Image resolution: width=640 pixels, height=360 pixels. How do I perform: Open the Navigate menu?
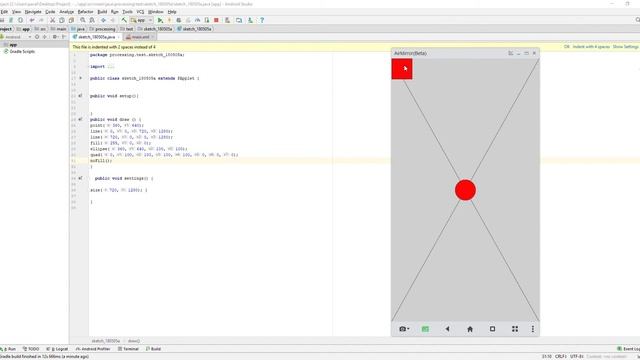click(x=33, y=12)
